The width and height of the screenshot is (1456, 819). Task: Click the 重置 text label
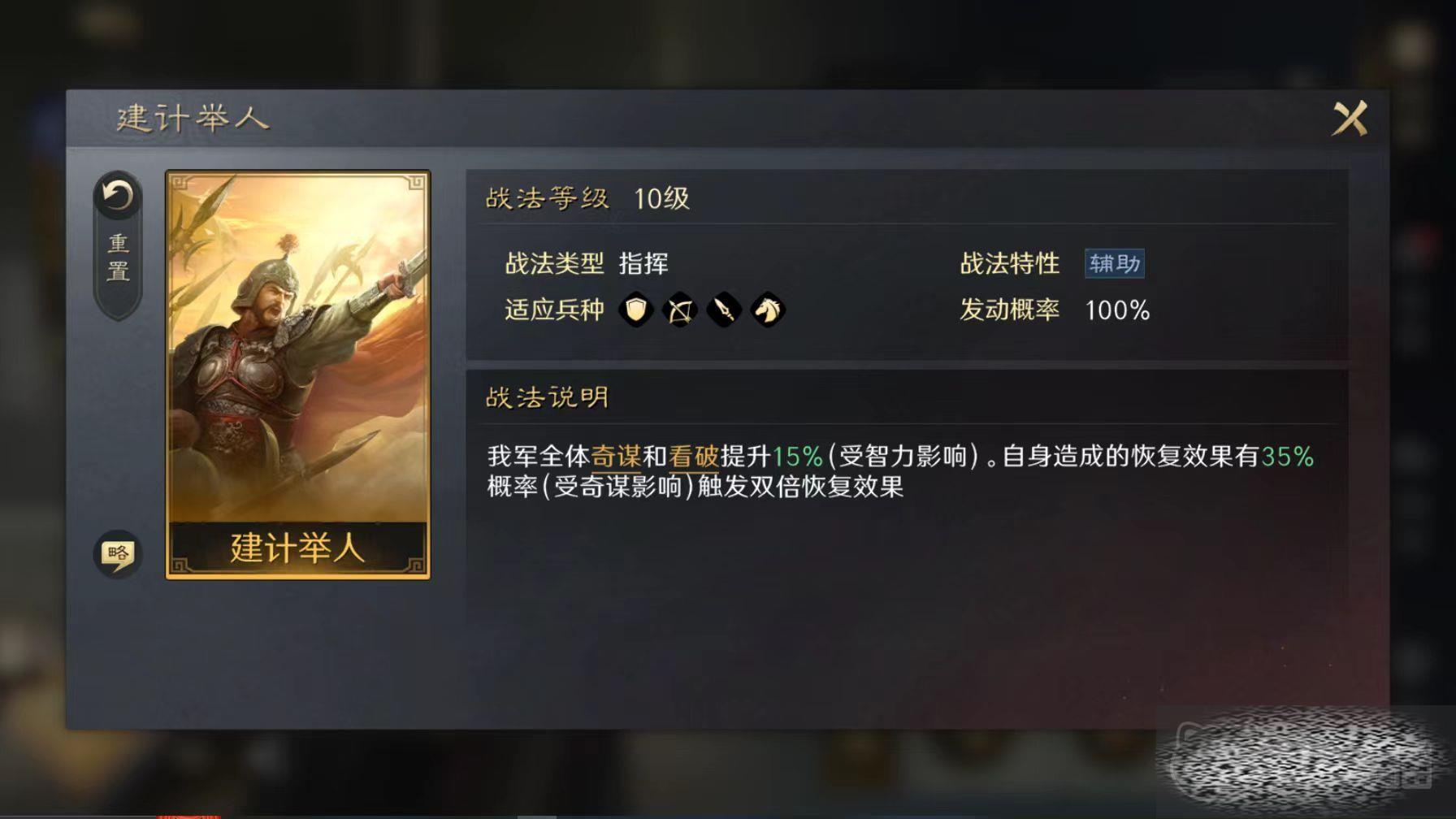coord(118,258)
